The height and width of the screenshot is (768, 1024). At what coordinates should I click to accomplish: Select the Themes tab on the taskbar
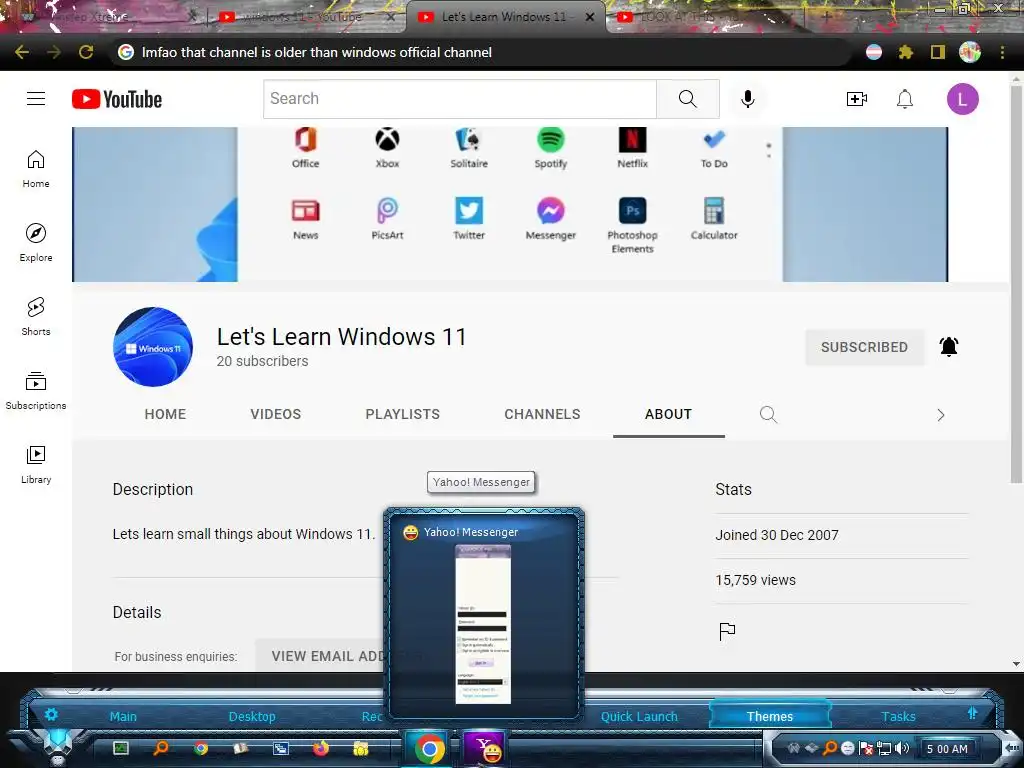pyautogui.click(x=769, y=716)
